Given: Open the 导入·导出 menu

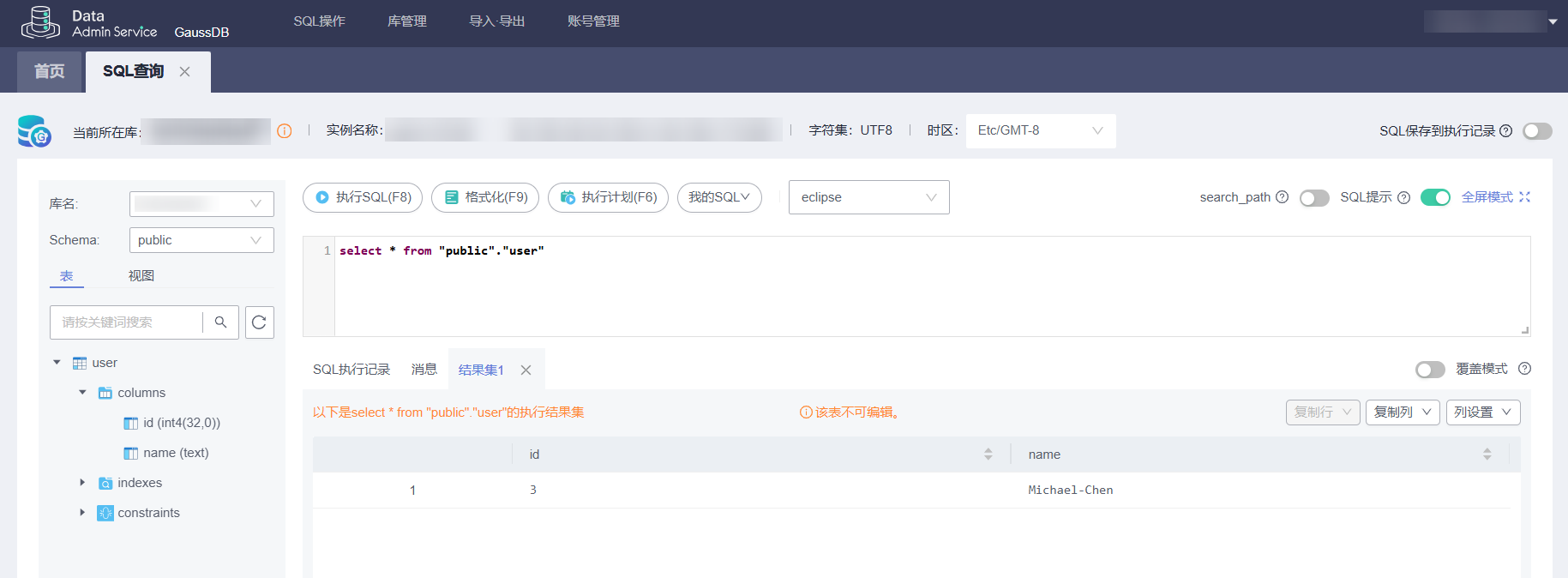Looking at the screenshot, I should point(497,21).
